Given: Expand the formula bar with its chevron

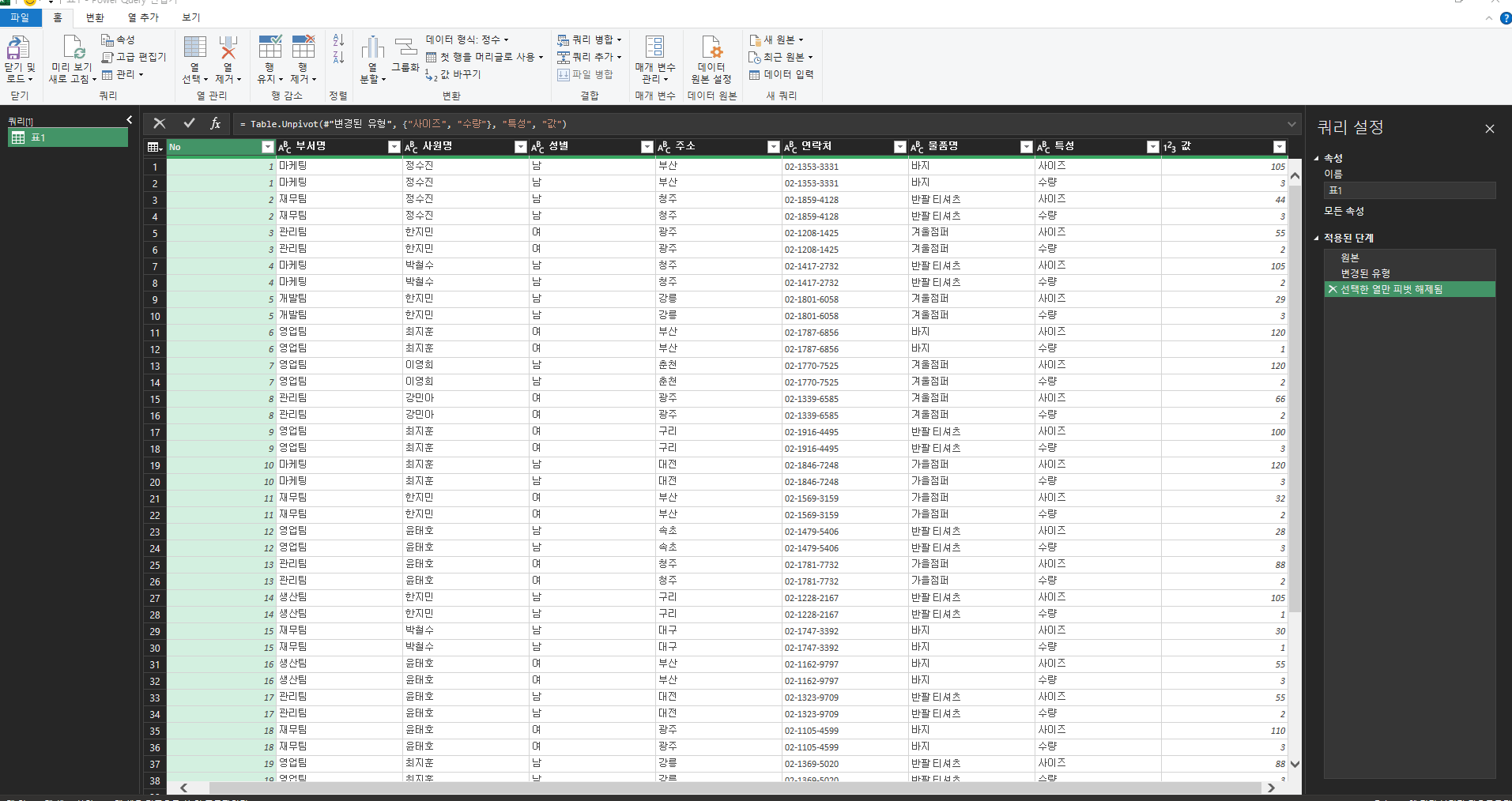Looking at the screenshot, I should pyautogui.click(x=1291, y=124).
